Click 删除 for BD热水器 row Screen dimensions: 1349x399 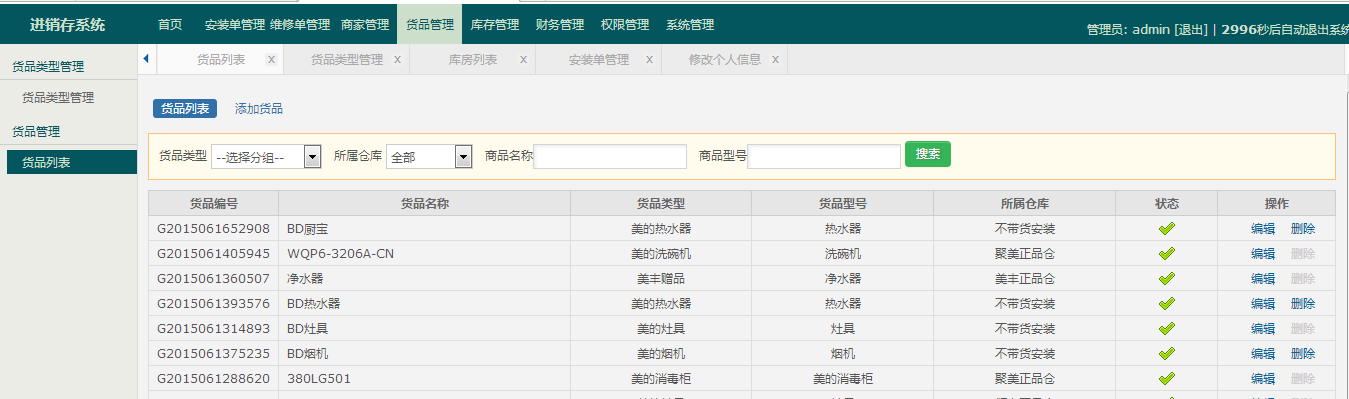click(x=1303, y=304)
